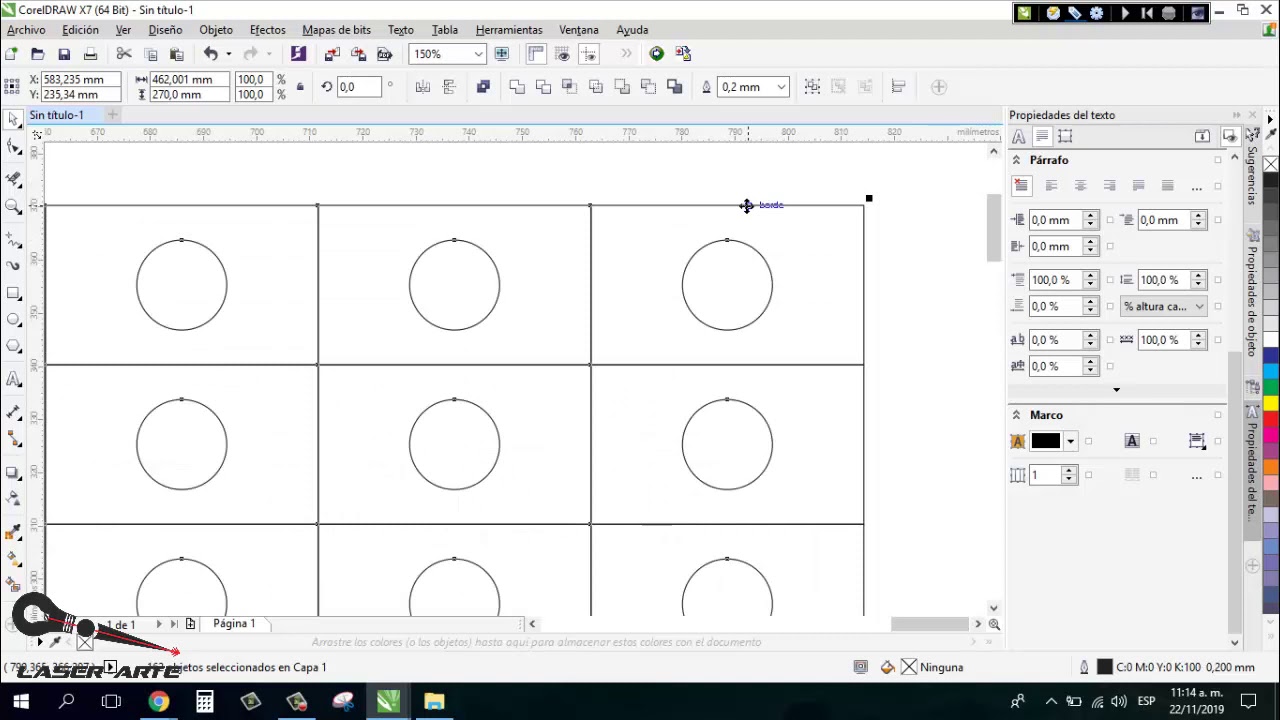
Task: Select the Drop Shadow tool
Action: 13,472
